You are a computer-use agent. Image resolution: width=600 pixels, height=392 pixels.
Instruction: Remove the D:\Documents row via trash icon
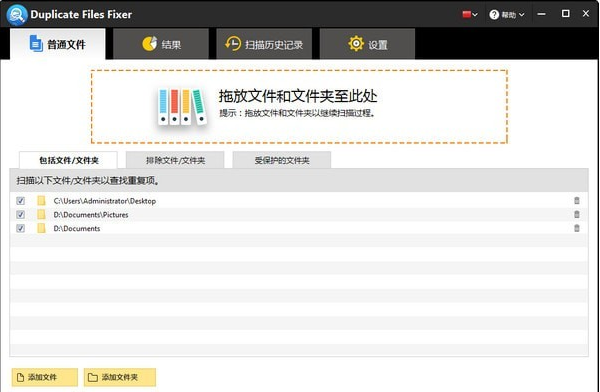(577, 228)
